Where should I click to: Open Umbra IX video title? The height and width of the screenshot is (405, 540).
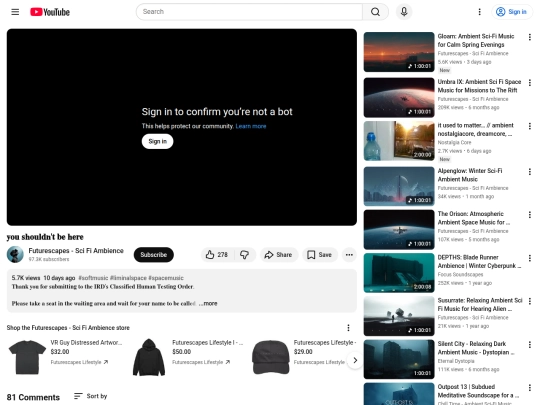tap(479, 86)
